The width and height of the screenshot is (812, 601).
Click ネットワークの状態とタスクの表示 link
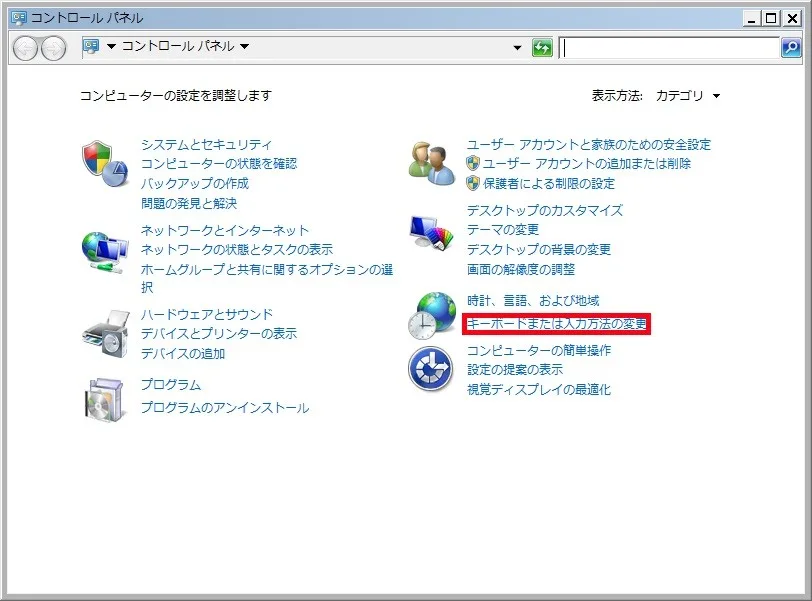point(237,250)
